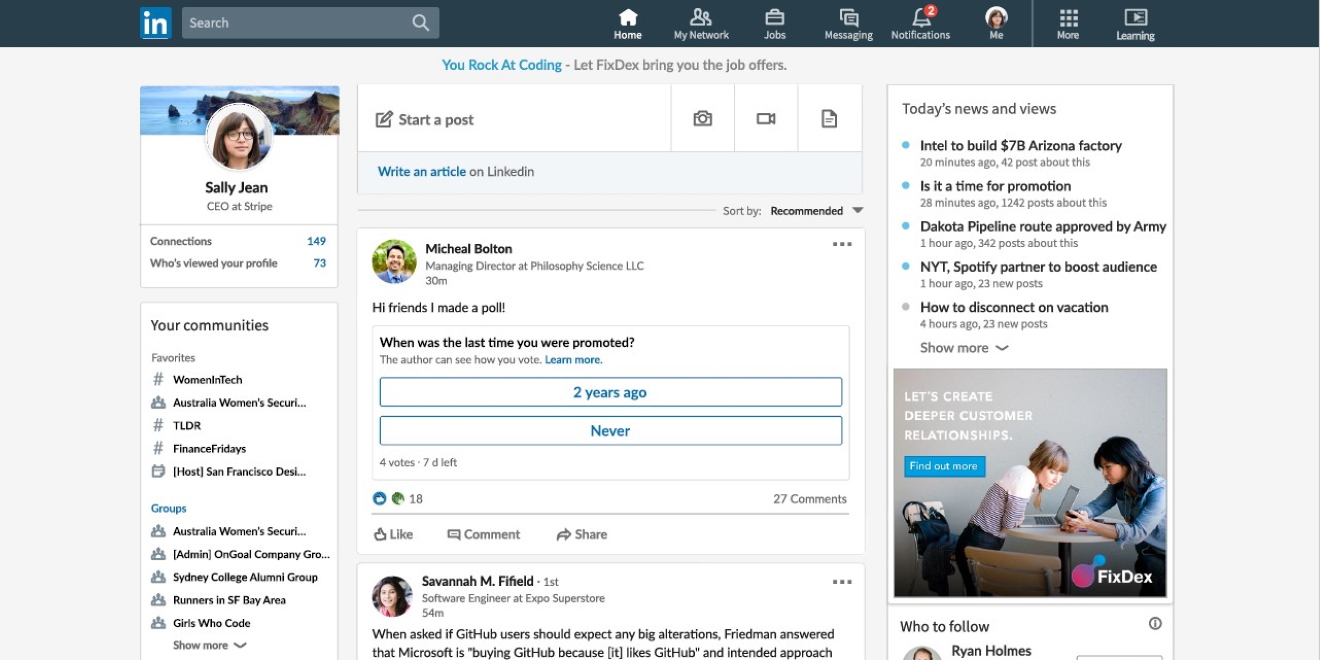Click group icon beside Runners in SF Bay Area
The width and height of the screenshot is (1320, 660).
pos(158,600)
